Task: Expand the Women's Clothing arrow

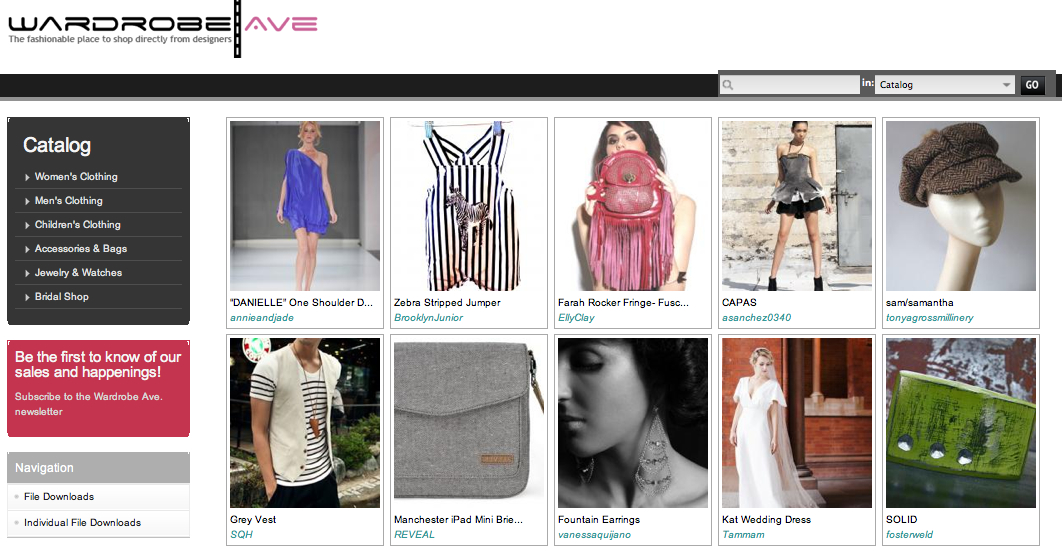Action: (x=27, y=177)
